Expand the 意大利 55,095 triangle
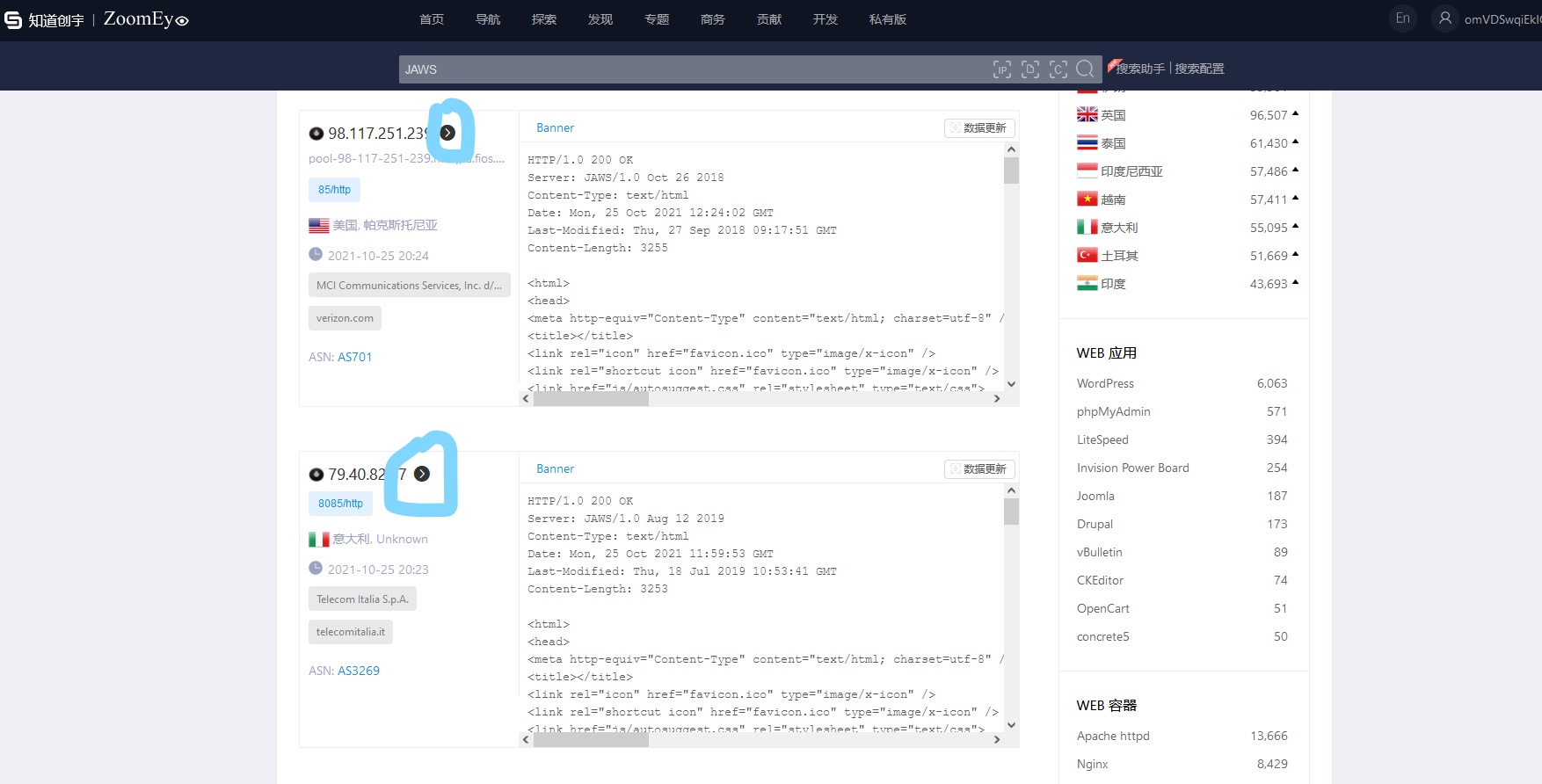The height and width of the screenshot is (784, 1542). pyautogui.click(x=1295, y=226)
